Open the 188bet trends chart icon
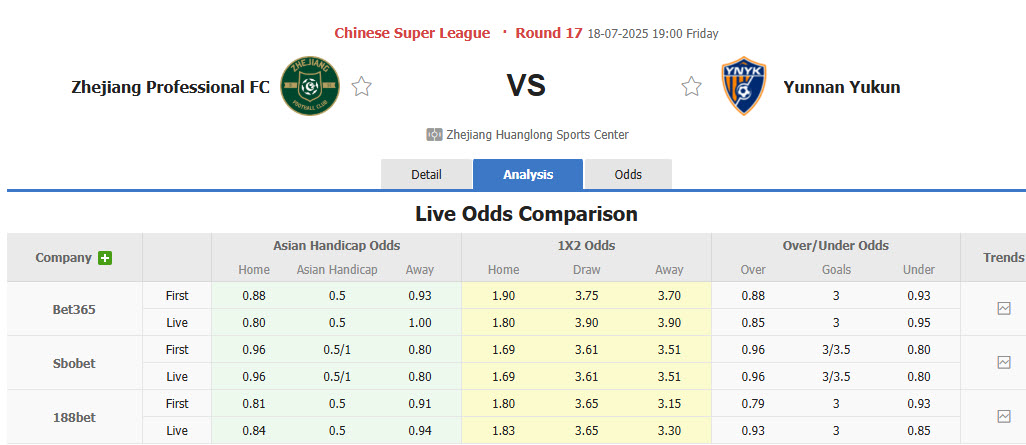 [x=1004, y=416]
